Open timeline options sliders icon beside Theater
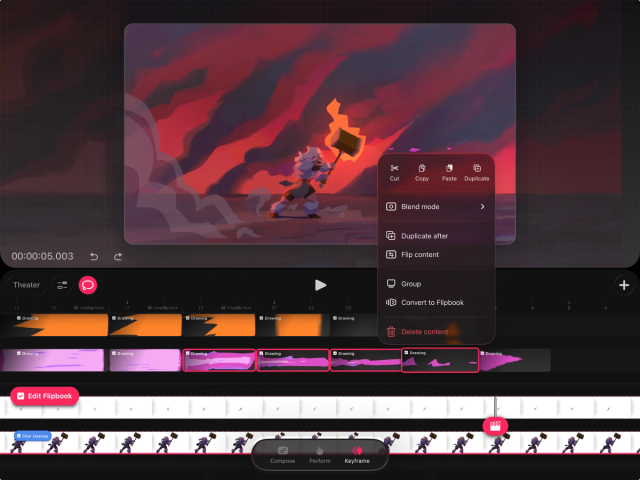The image size is (640, 480). (62, 285)
